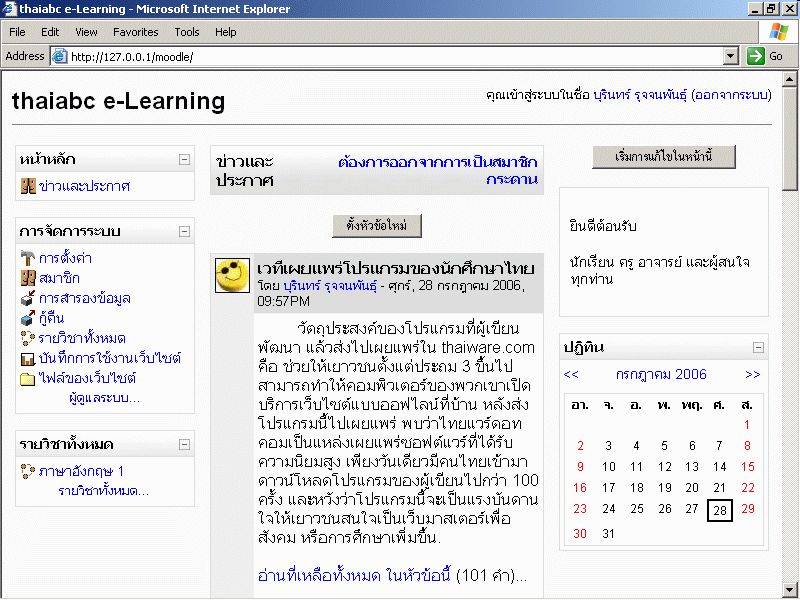The width and height of the screenshot is (800, 600).
Task: Click the members (สมาชิก) icon in admin block
Action: 28,278
